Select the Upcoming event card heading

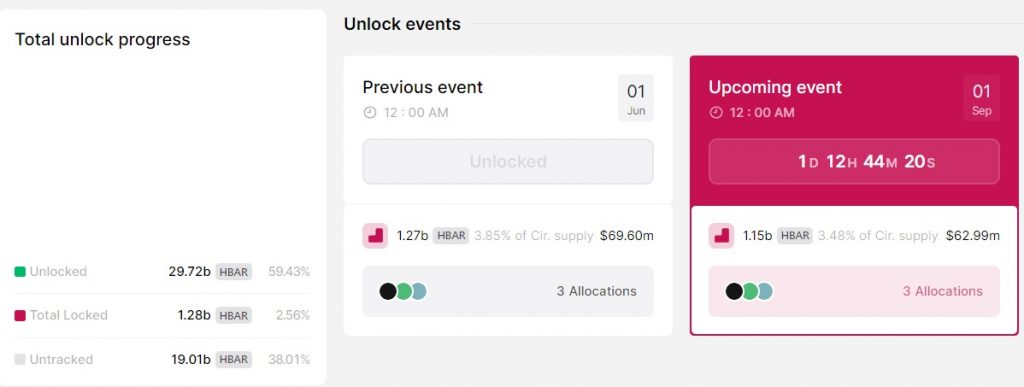[775, 87]
